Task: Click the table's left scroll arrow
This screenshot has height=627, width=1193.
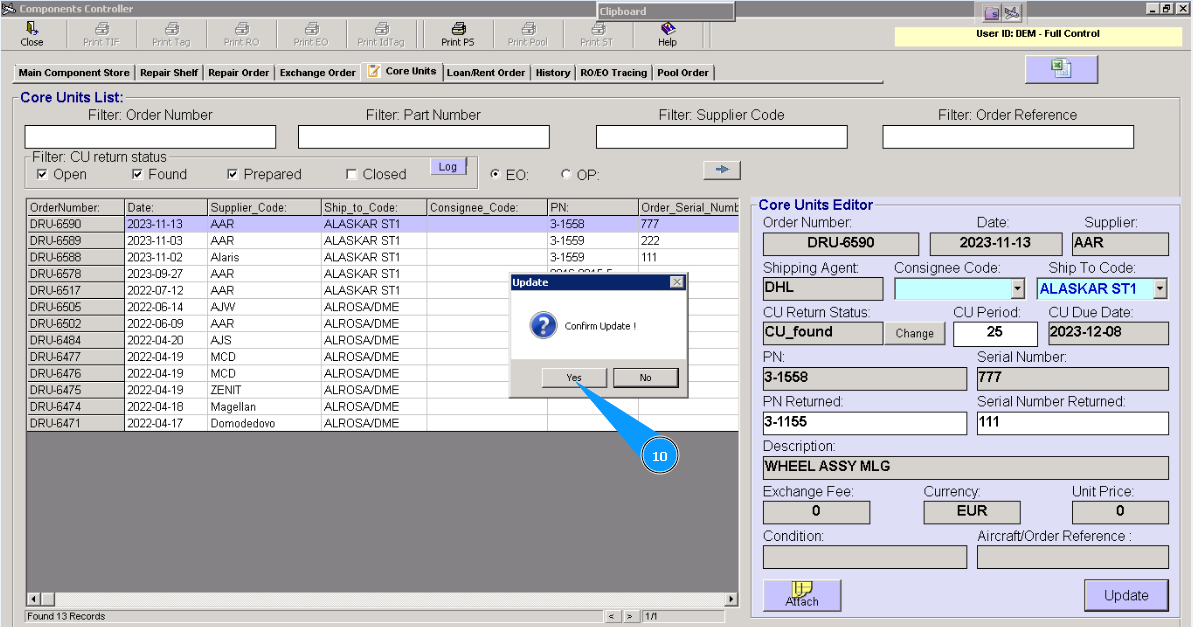Action: pyautogui.click(x=33, y=599)
